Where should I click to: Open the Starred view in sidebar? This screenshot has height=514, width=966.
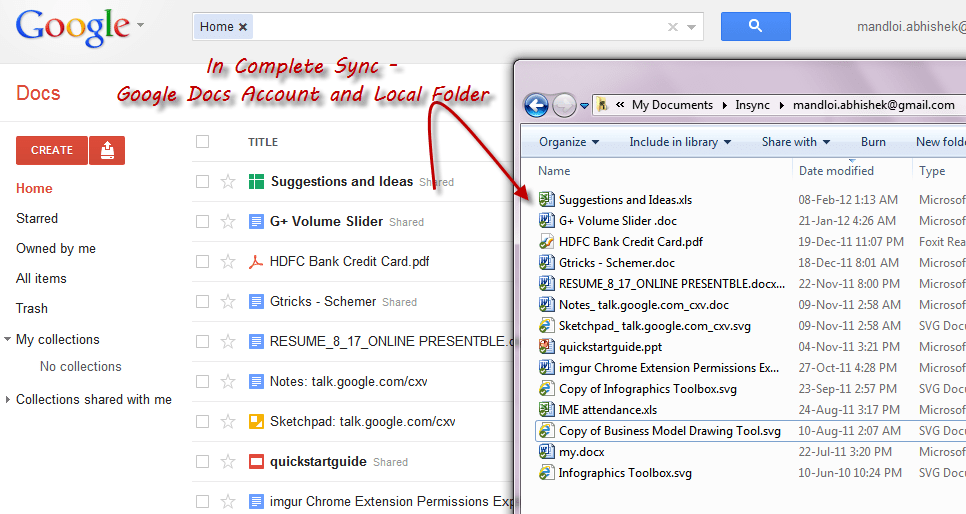click(x=37, y=218)
